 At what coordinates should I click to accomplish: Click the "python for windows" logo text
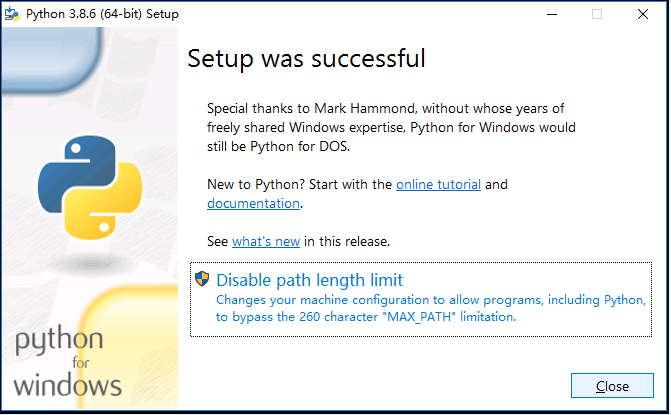click(x=67, y=362)
